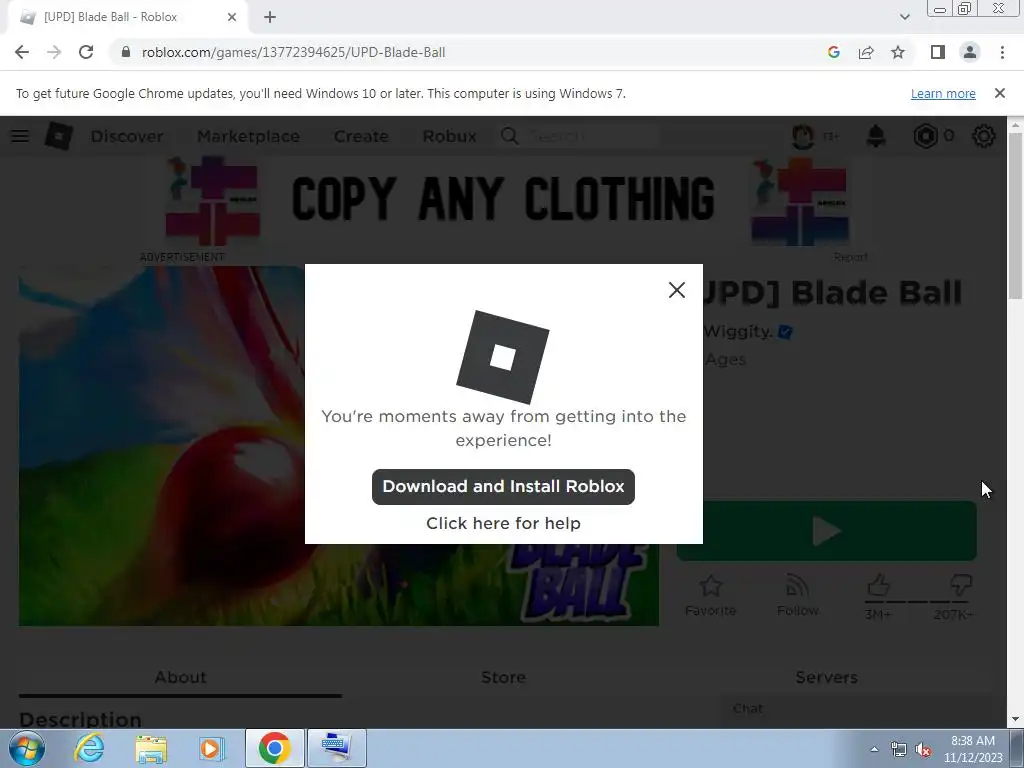The image size is (1024, 768).
Task: Click the browser forward arrow
Action: click(x=54, y=52)
